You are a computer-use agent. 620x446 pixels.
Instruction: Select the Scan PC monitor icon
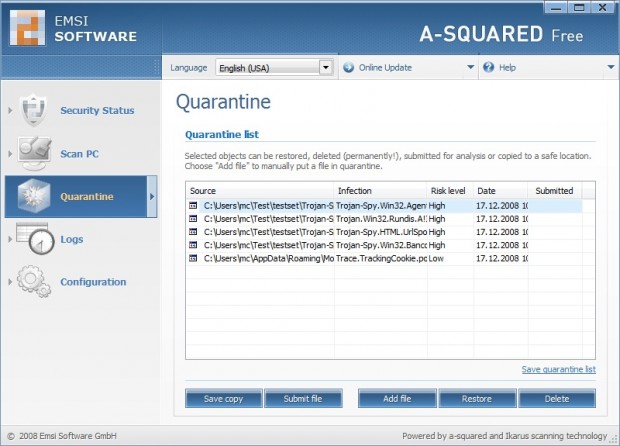(x=34, y=153)
